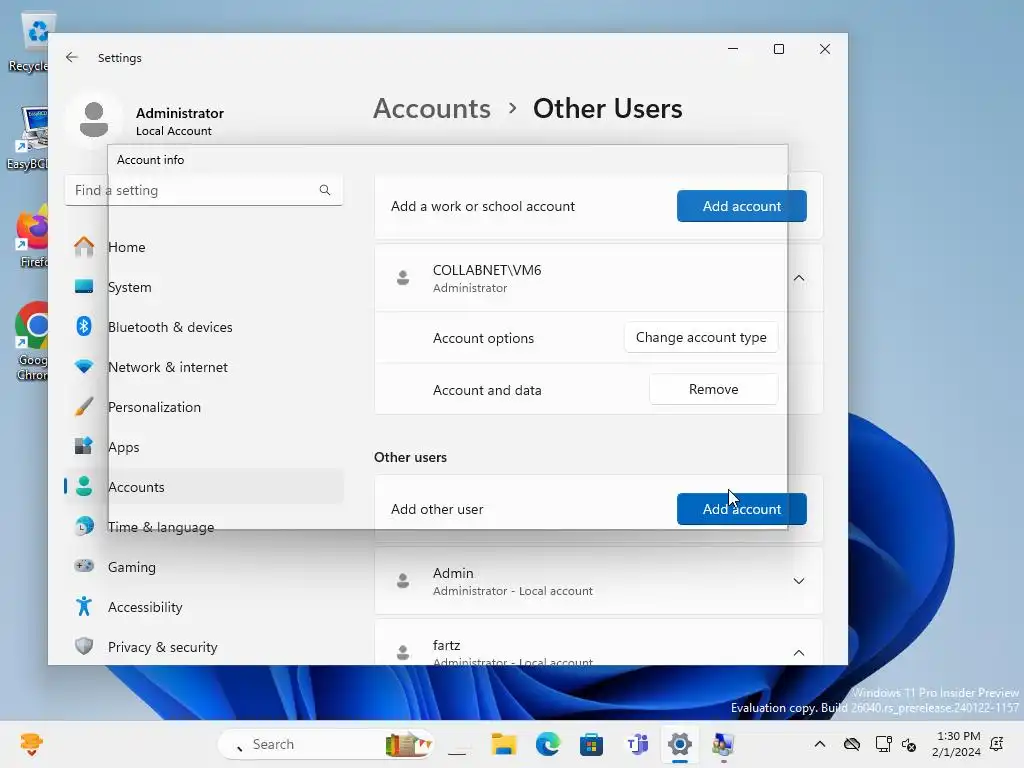Open Gaming settings
1024x768 pixels.
204,567
